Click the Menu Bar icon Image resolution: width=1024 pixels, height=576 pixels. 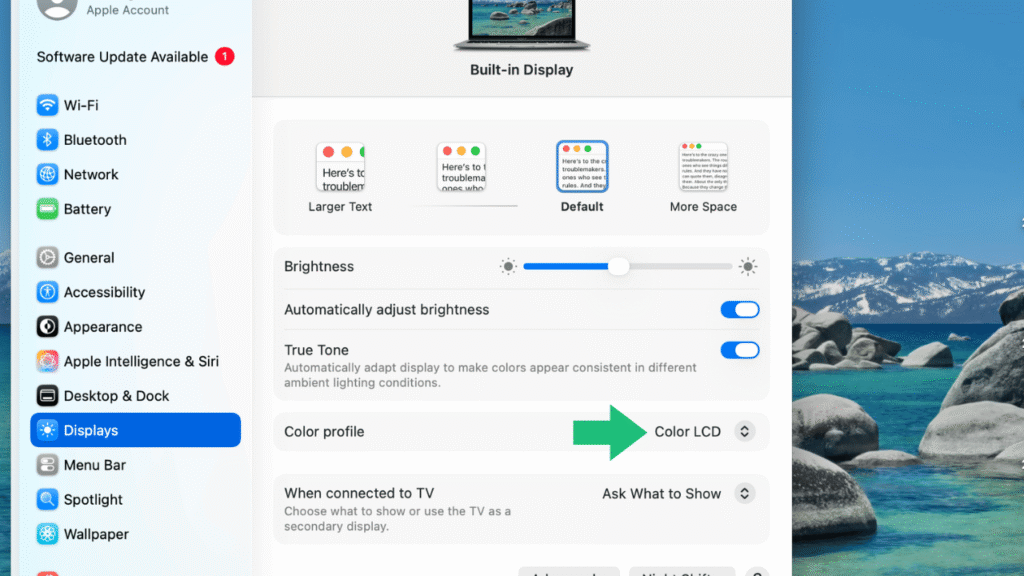pos(47,465)
